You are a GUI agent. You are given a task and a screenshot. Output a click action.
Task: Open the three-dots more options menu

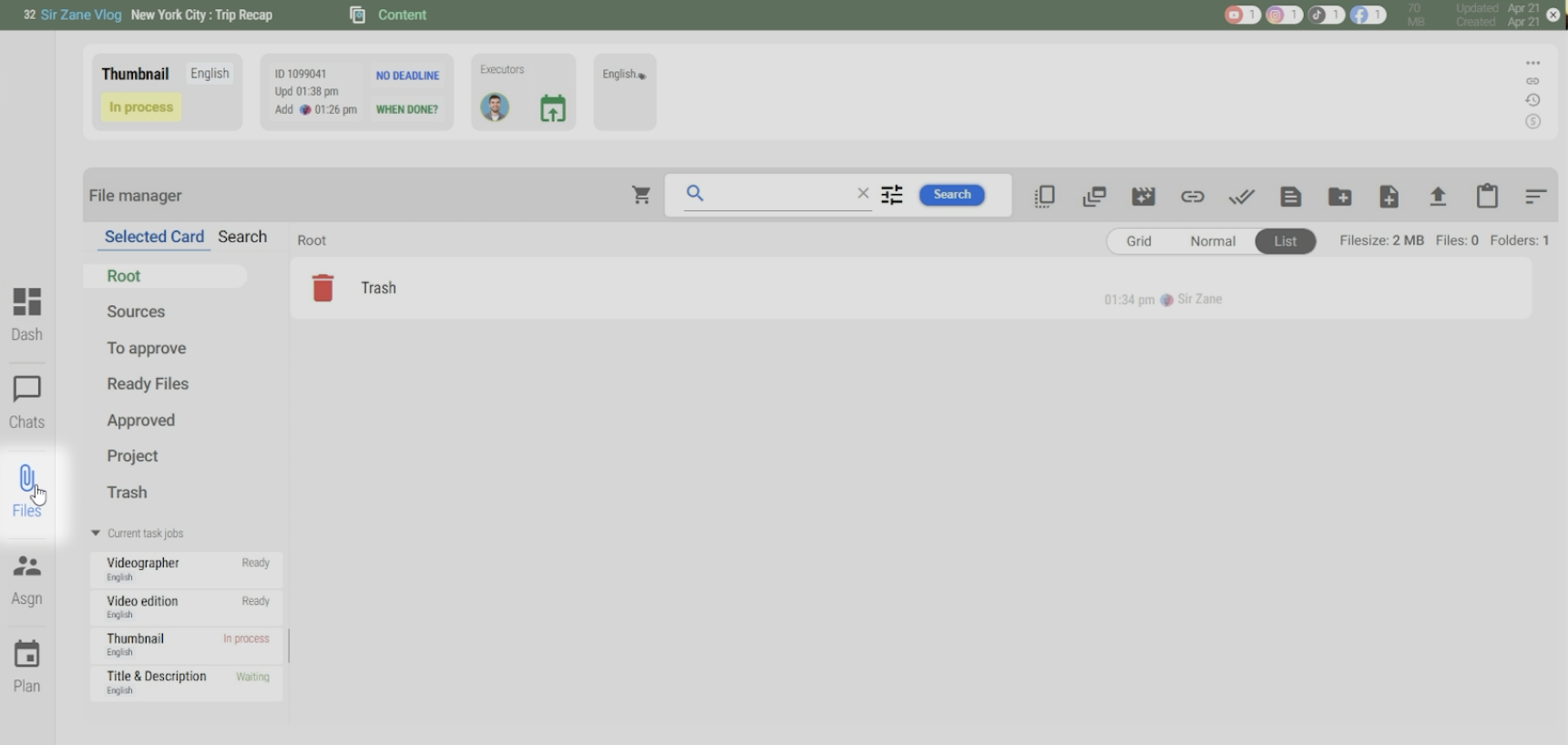[x=1533, y=63]
